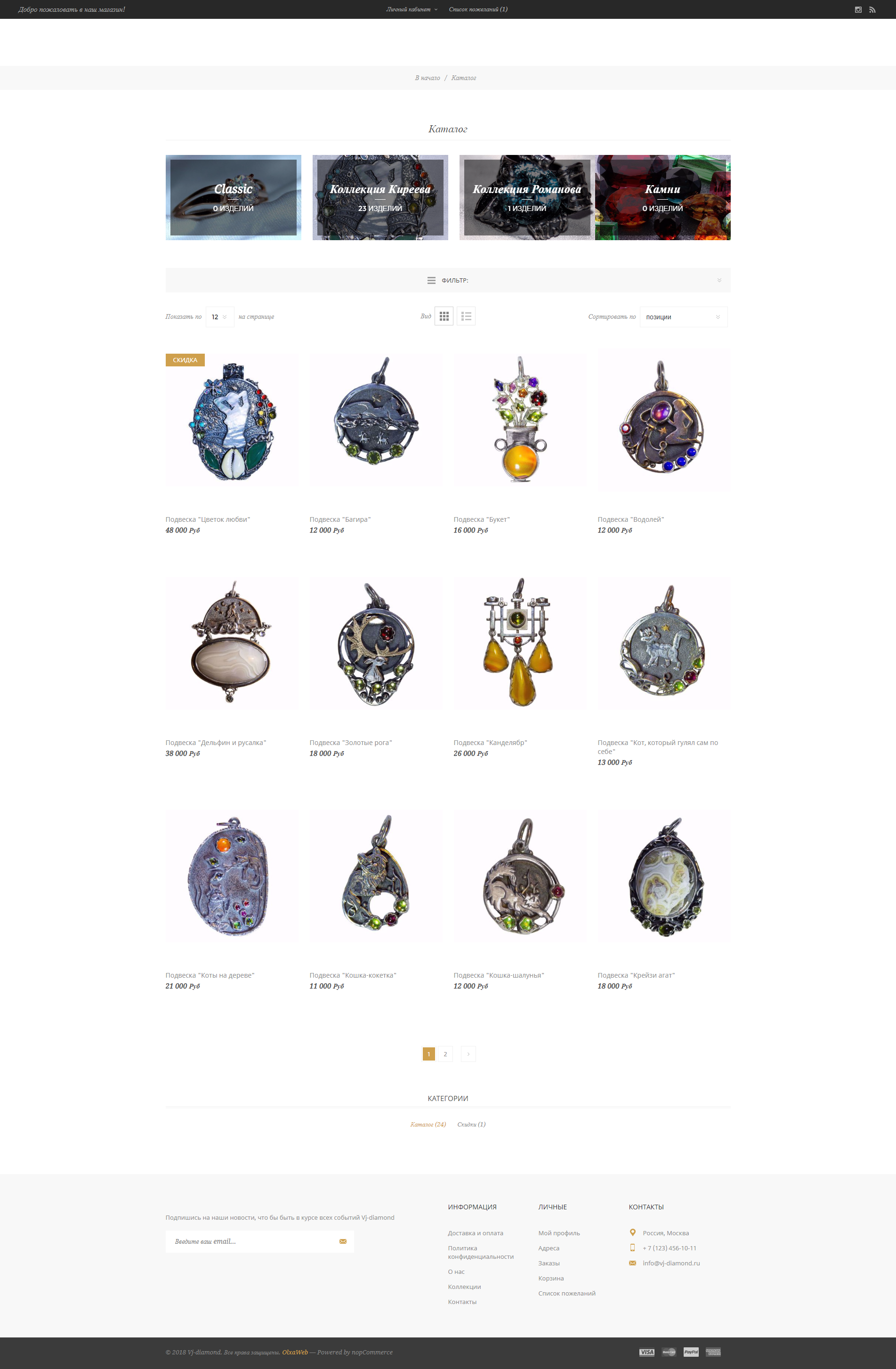The width and height of the screenshot is (896, 1369).
Task: Click the filter hamburger icon
Action: (431, 281)
